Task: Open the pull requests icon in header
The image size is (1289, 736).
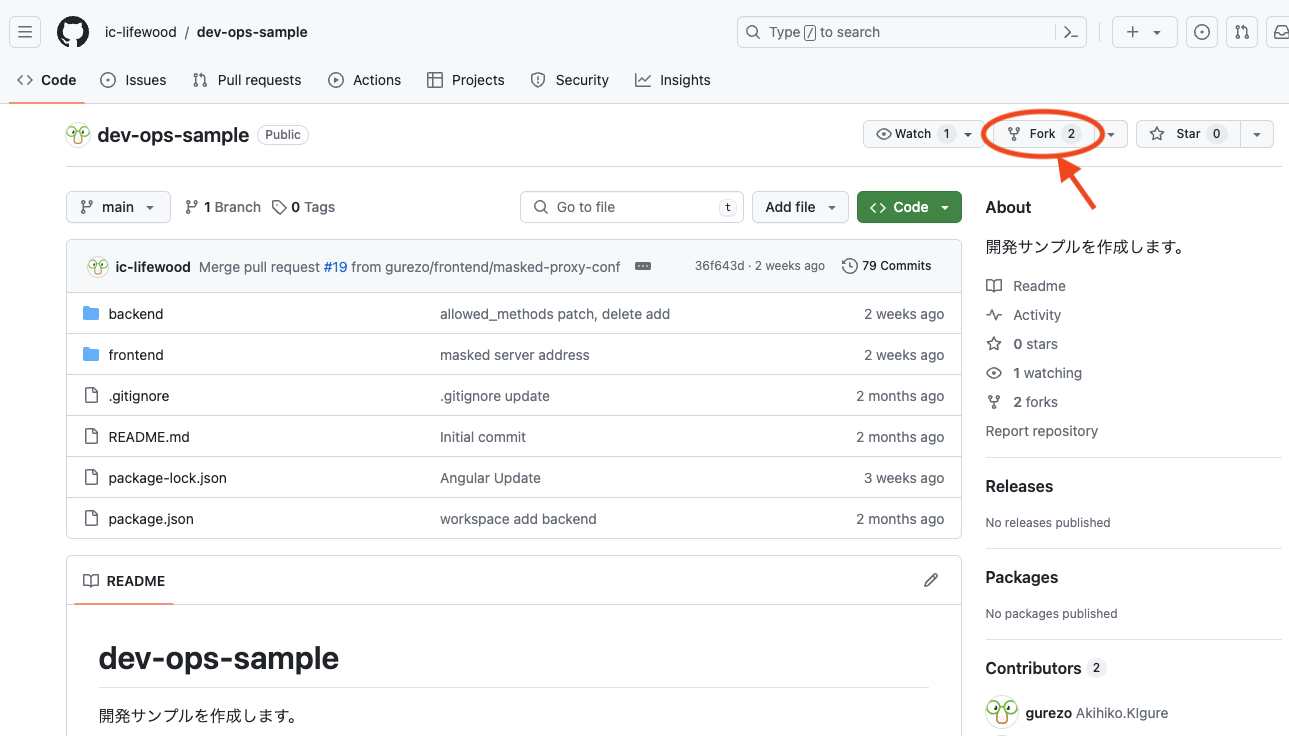Action: click(x=1242, y=32)
